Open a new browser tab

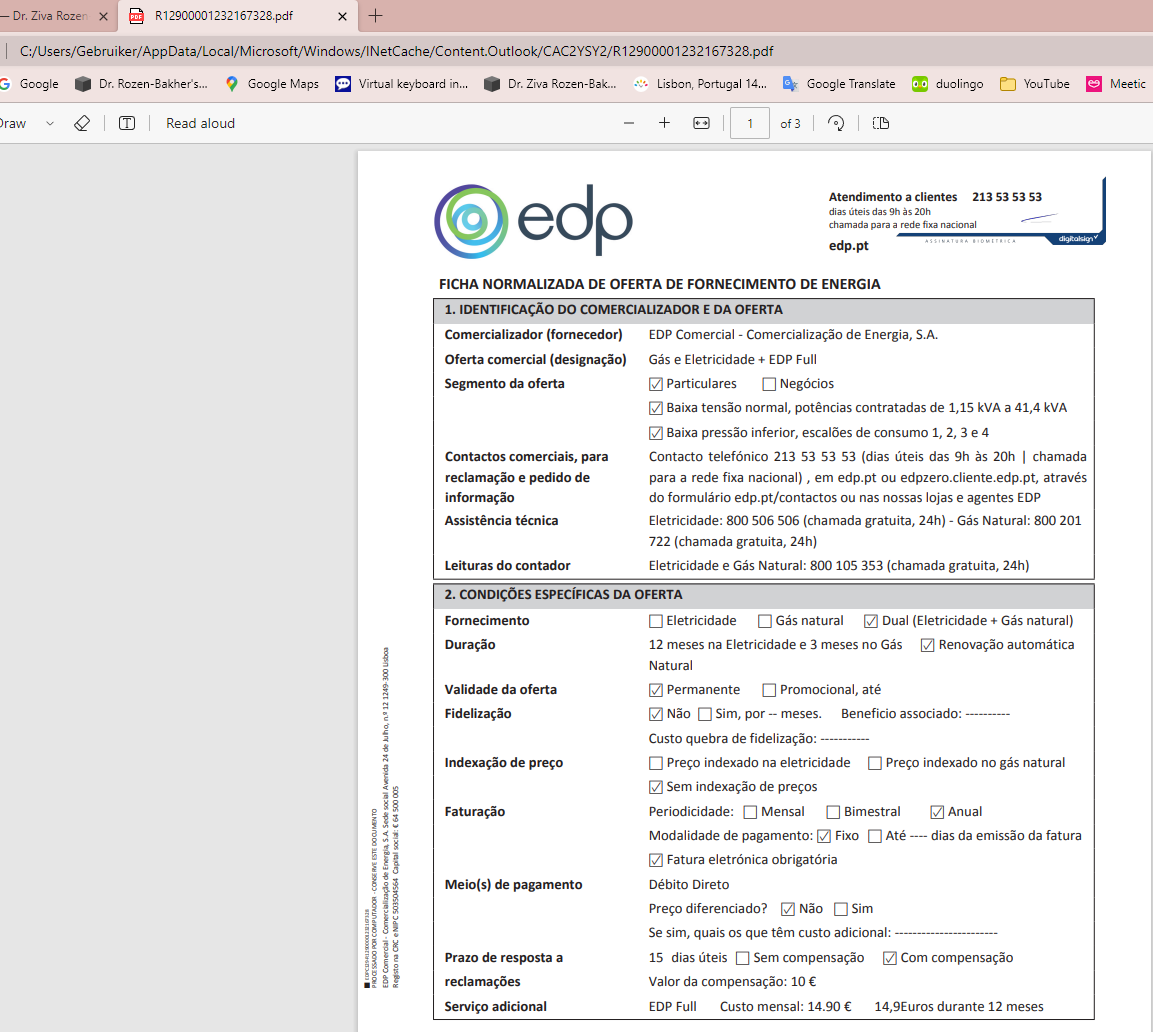pyautogui.click(x=376, y=16)
